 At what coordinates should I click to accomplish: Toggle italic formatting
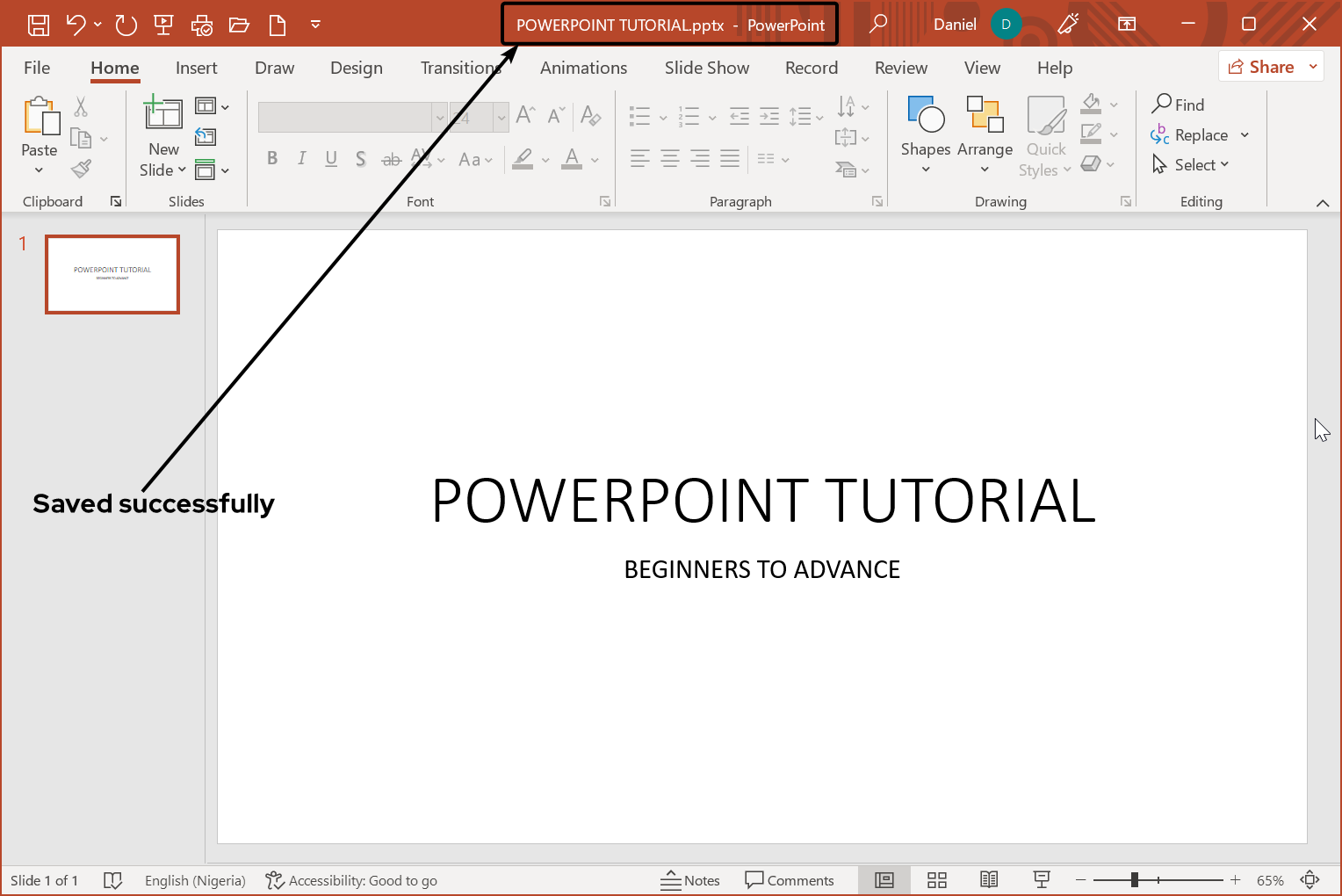(301, 158)
